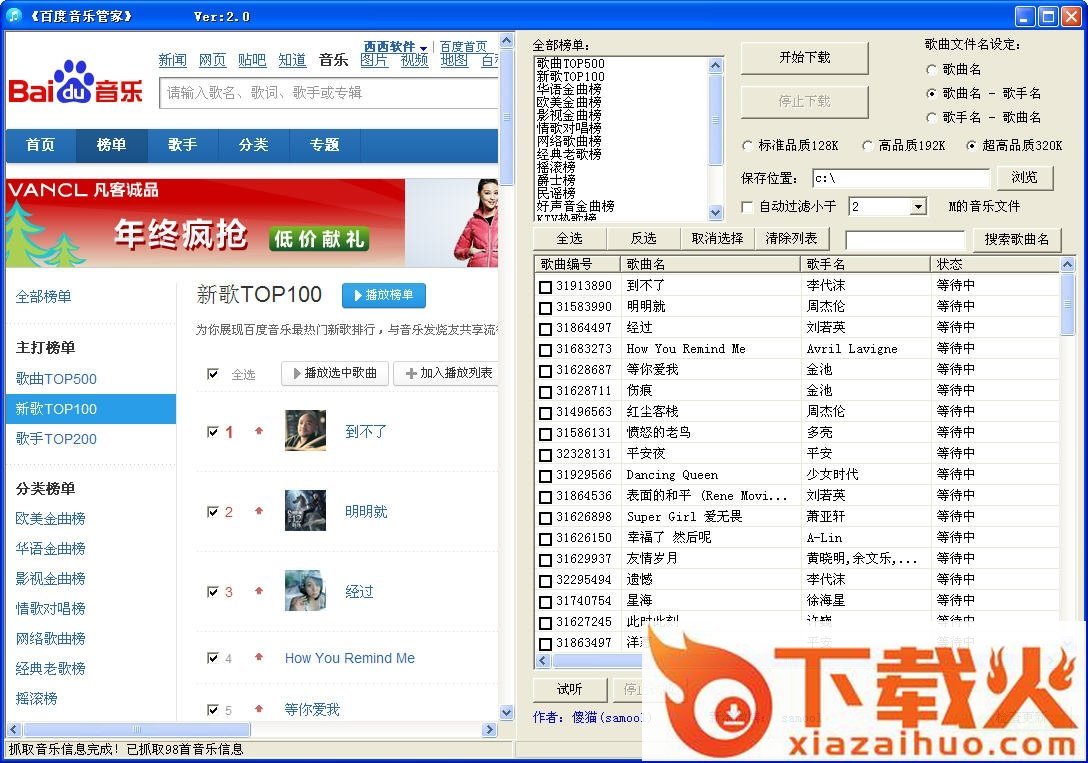Click the red trend arrow beside 明明就
Screen dimensions: 1088x763
click(x=259, y=511)
